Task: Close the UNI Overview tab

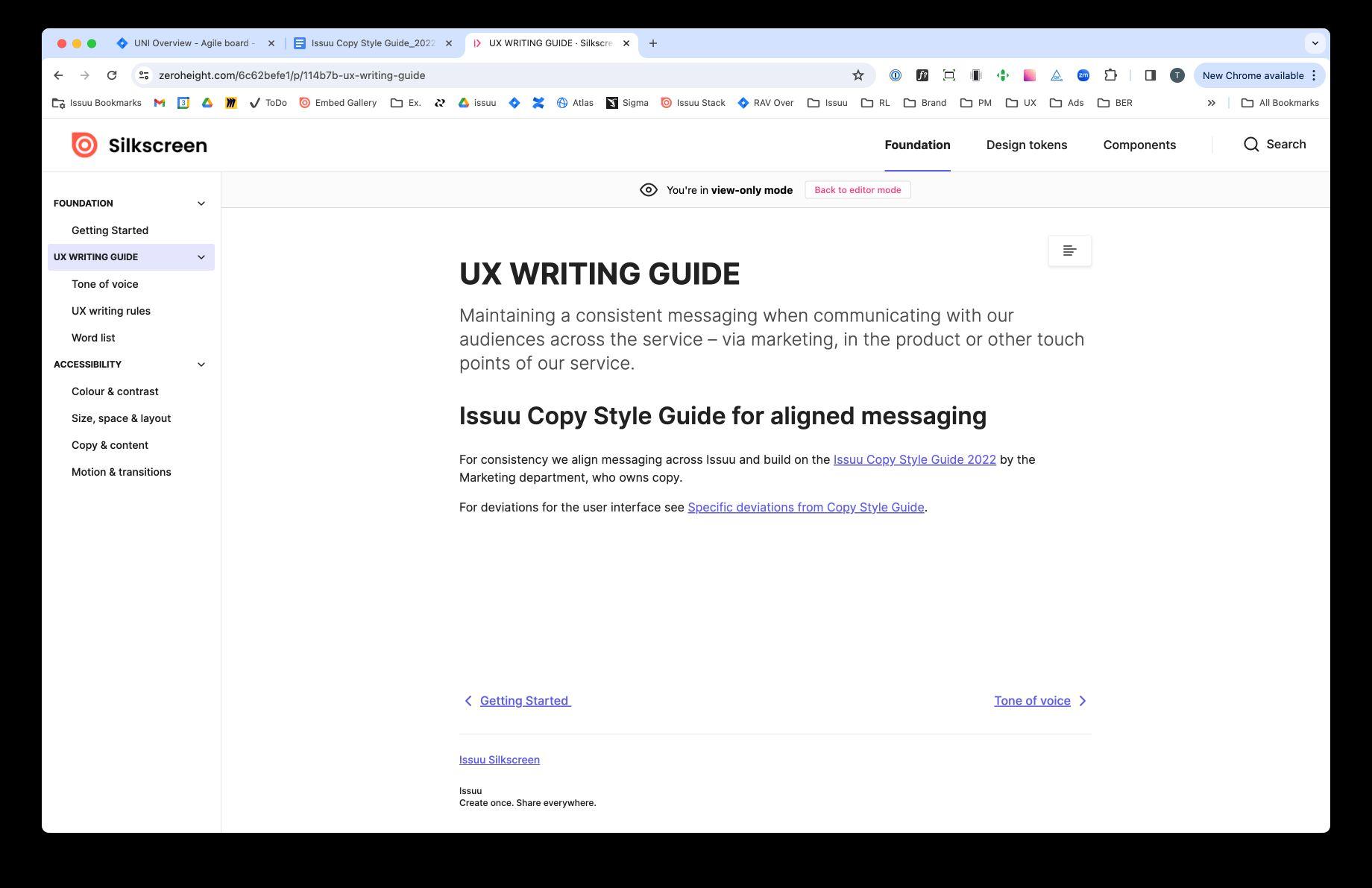Action: click(x=271, y=43)
